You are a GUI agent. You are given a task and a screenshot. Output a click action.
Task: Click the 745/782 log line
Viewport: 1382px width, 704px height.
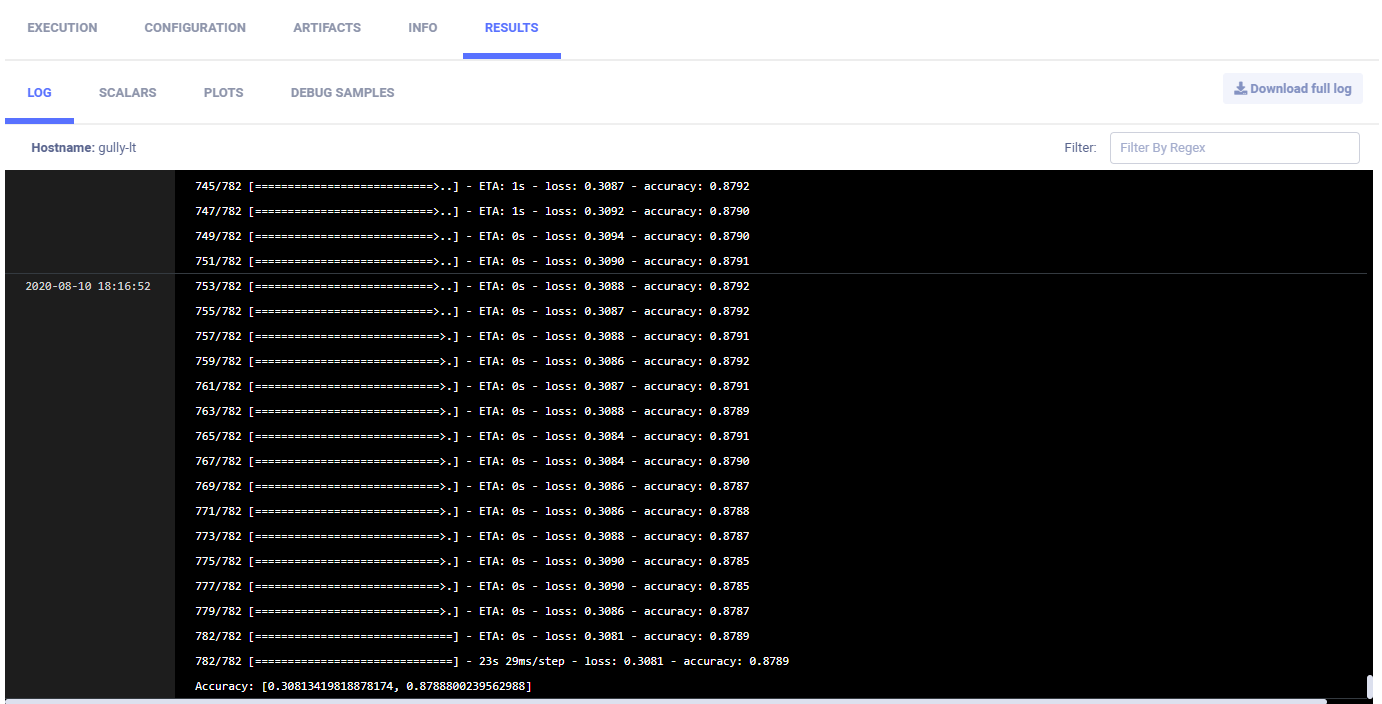click(x=472, y=187)
